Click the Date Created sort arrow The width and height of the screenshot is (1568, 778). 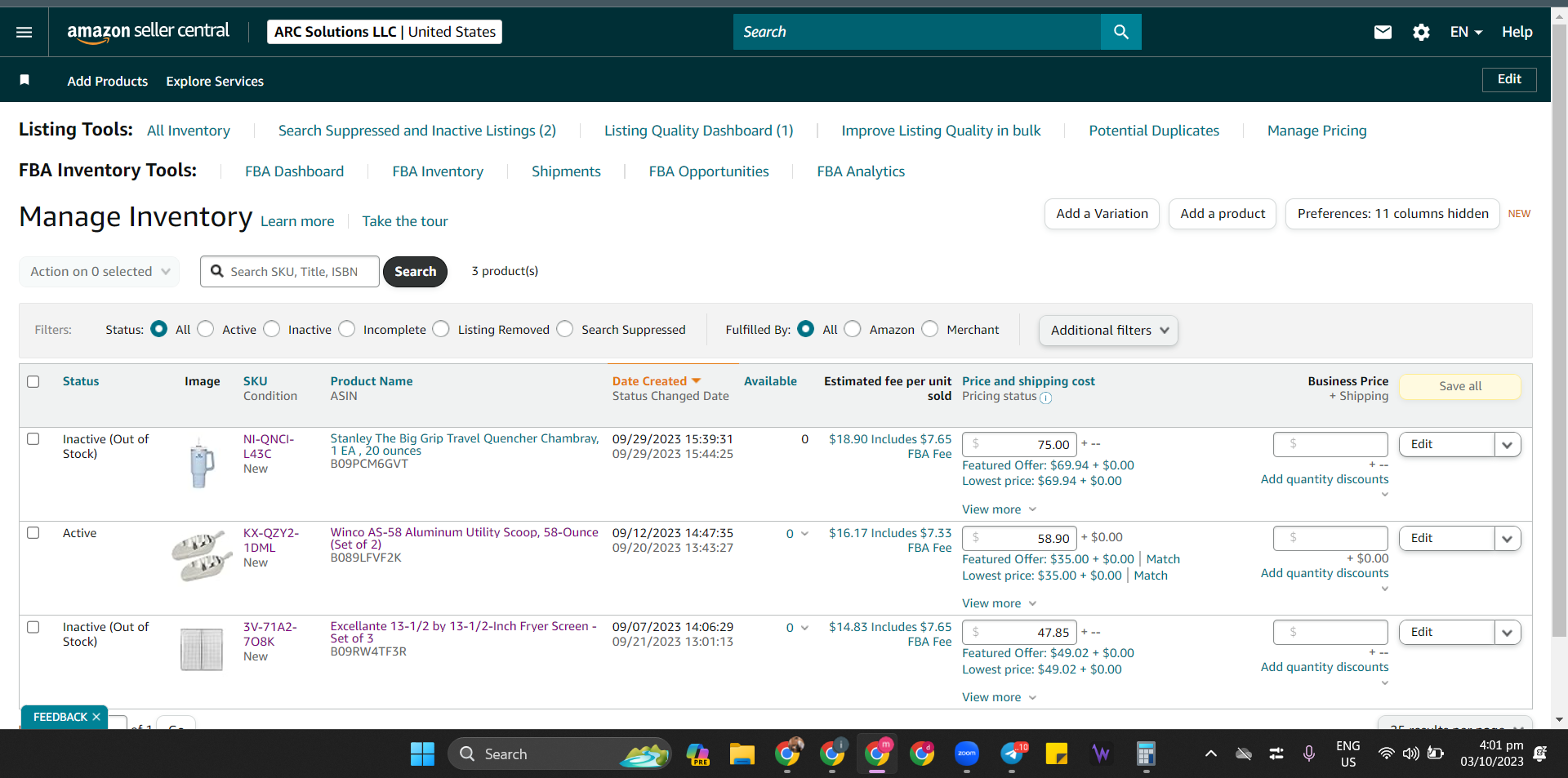[697, 381]
